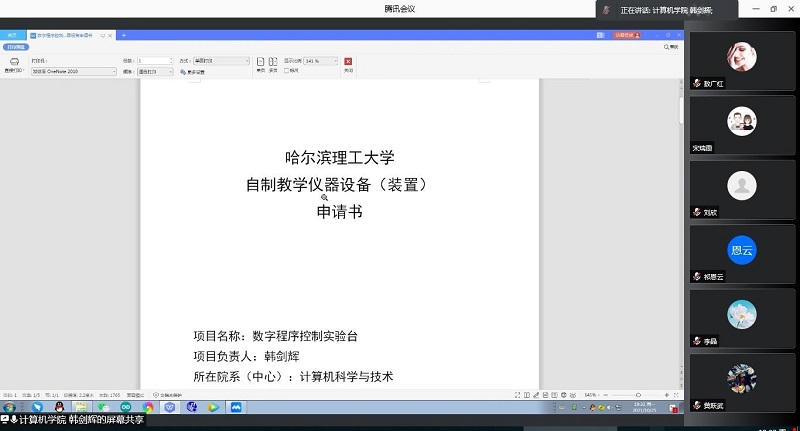The height and width of the screenshot is (431, 800).
Task: Add new tab with plus button
Action: (x=124, y=35)
